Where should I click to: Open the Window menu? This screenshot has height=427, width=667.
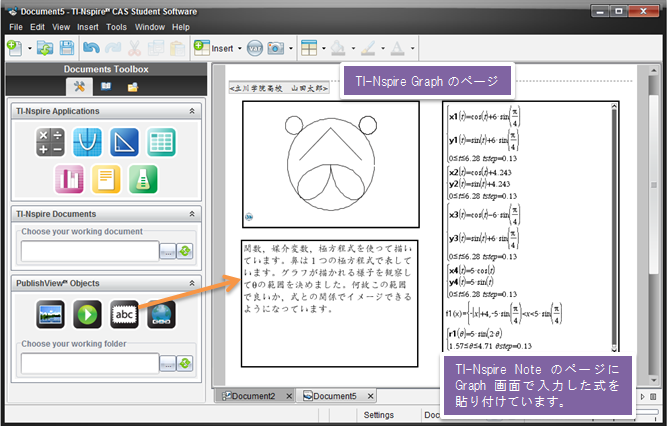[150, 27]
